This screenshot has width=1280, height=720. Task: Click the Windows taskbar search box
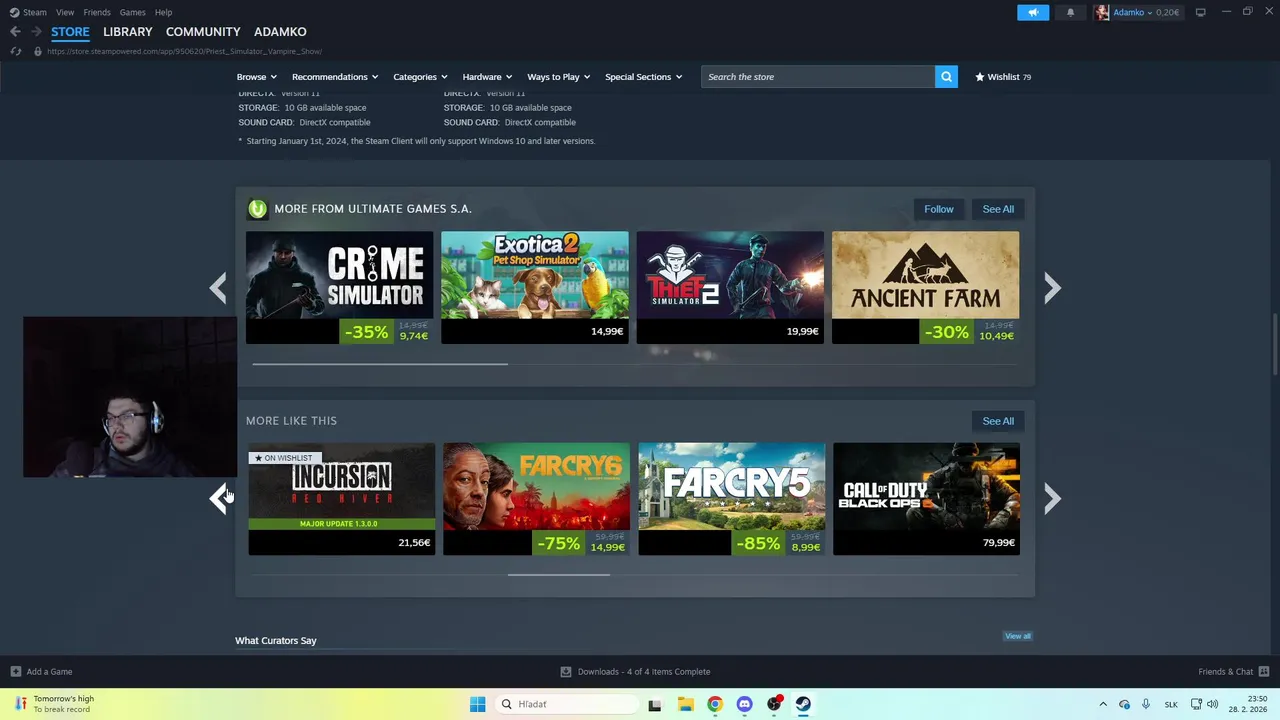click(x=567, y=704)
